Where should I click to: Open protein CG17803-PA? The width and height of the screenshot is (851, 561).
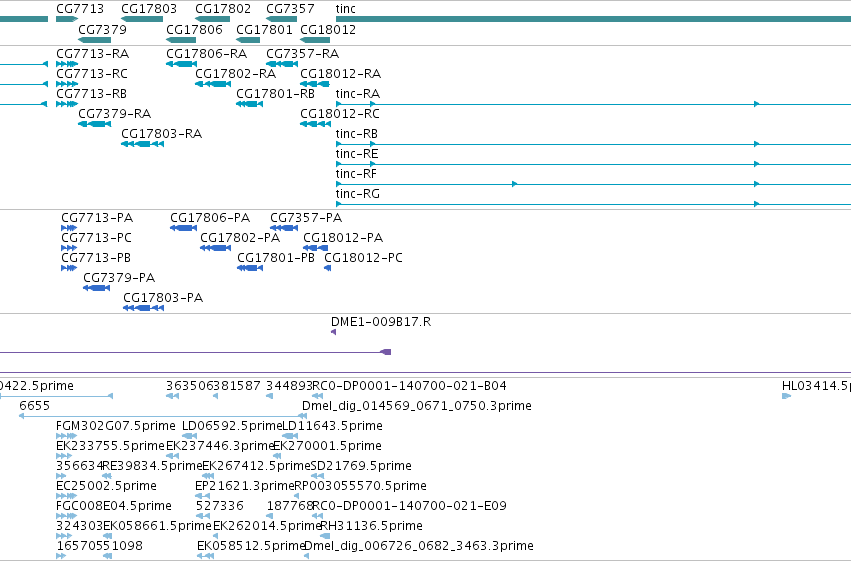[163, 298]
